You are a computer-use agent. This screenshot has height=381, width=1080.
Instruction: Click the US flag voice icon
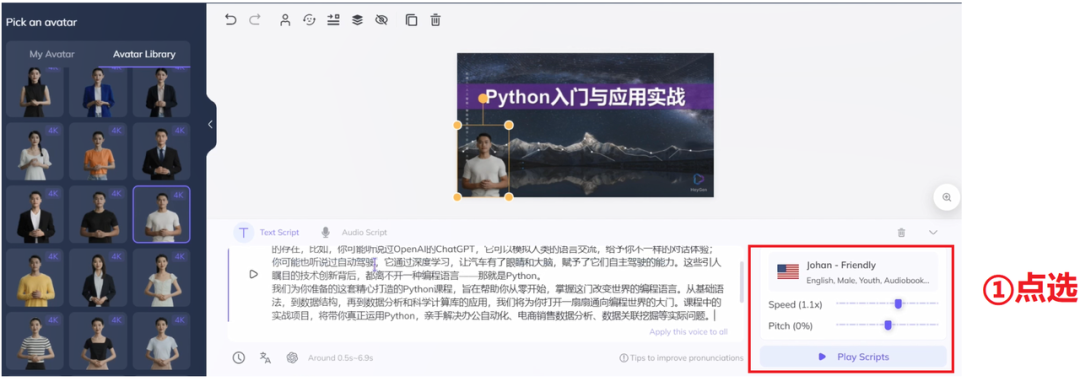click(788, 271)
